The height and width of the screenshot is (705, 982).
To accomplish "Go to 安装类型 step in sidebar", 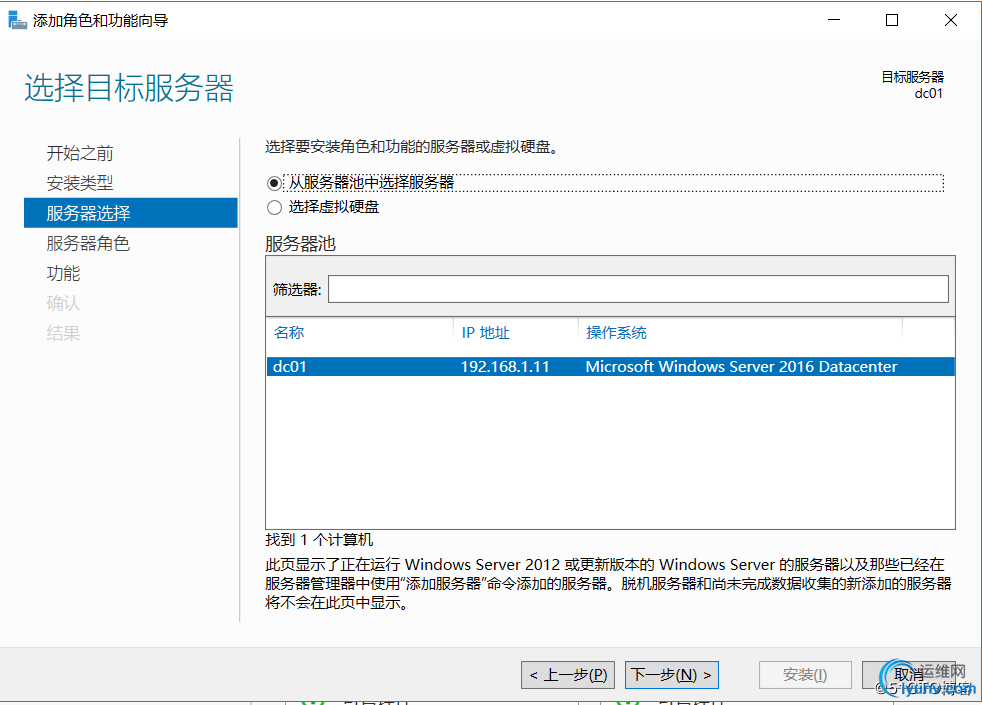I will click(80, 183).
